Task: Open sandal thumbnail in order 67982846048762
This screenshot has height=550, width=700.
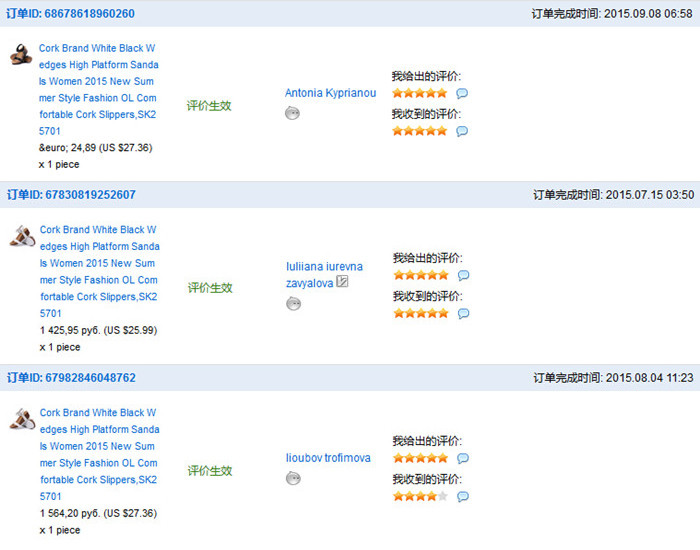Action: [x=22, y=420]
